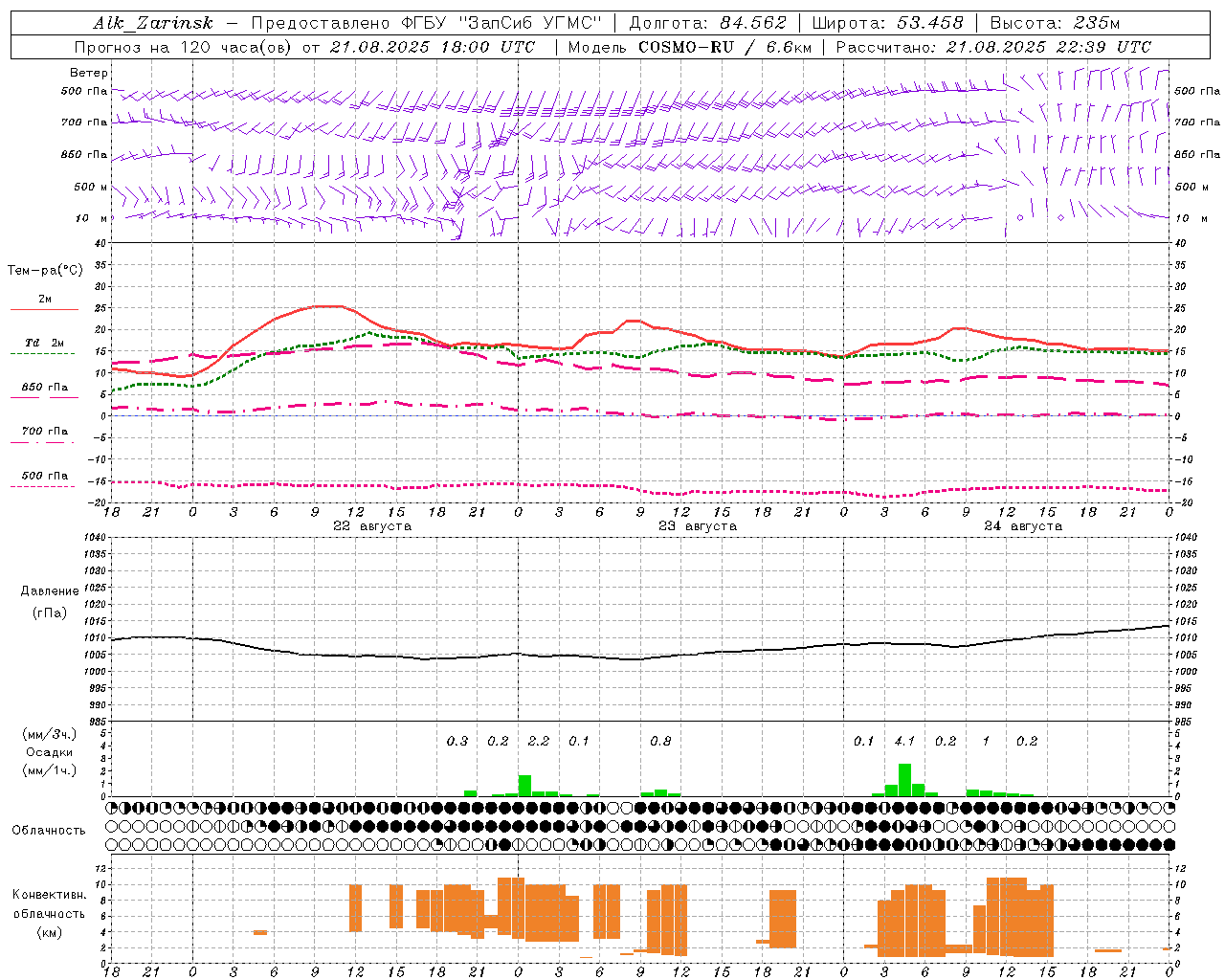Click the station name Alk_Zarinsk
Image resolution: width=1225 pixels, height=980 pixels.
pyautogui.click(x=153, y=23)
